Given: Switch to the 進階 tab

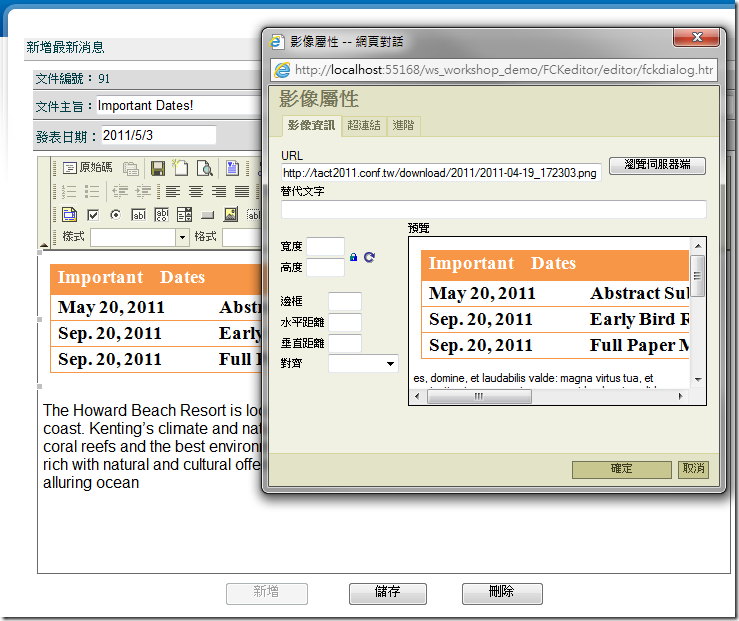Looking at the screenshot, I should click(x=403, y=125).
